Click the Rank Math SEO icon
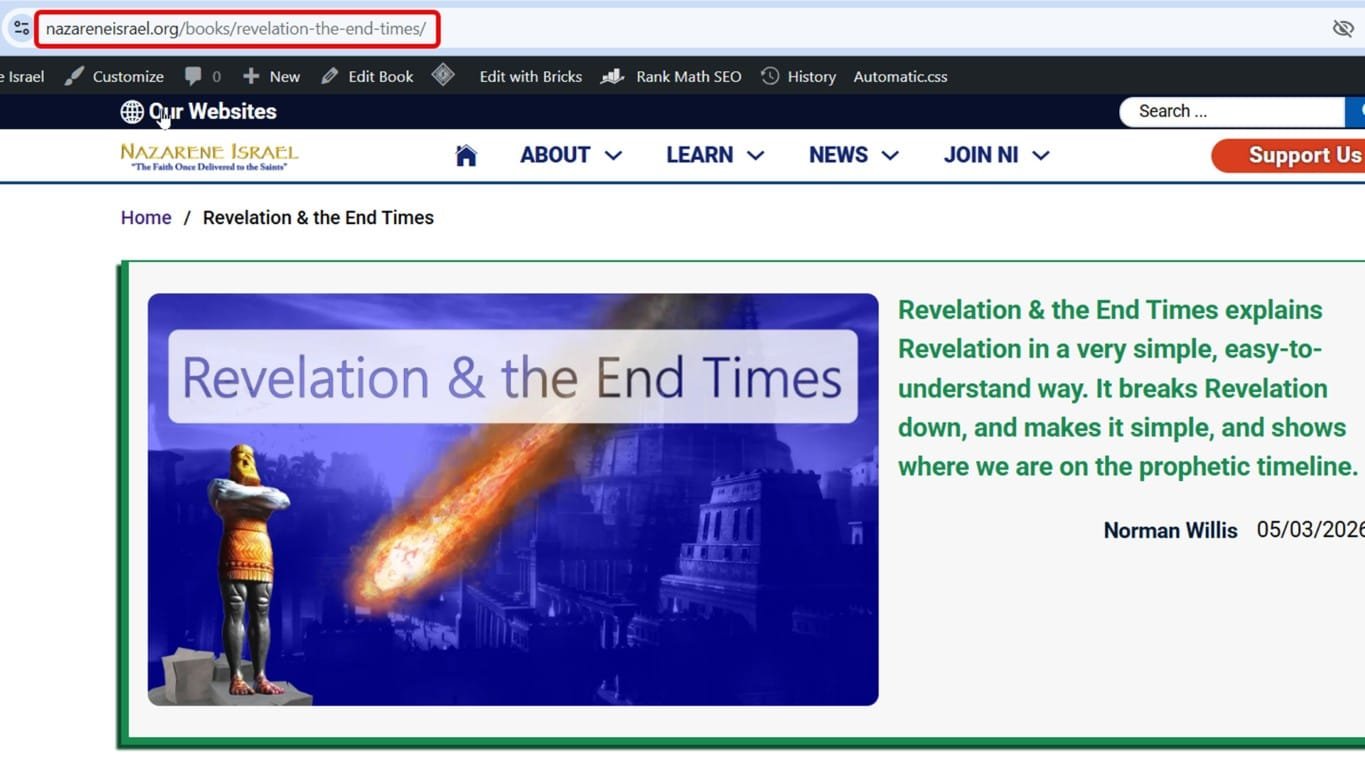 click(611, 76)
